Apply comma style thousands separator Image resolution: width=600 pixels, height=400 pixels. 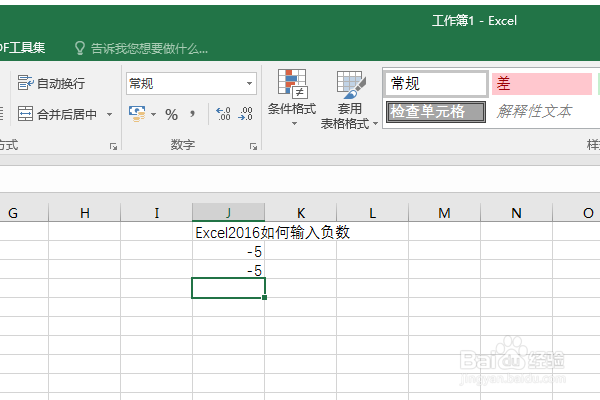[192, 113]
